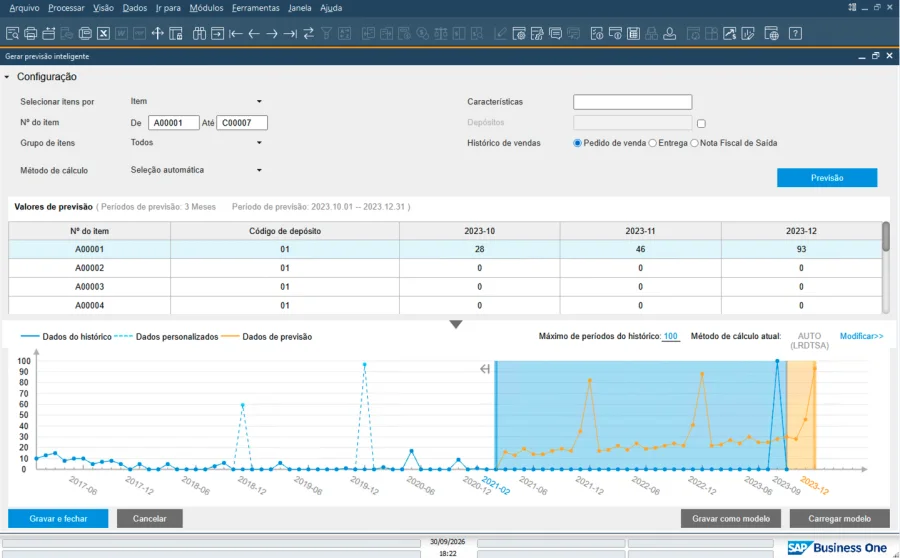Select Pedido de venda radio button

[577, 143]
